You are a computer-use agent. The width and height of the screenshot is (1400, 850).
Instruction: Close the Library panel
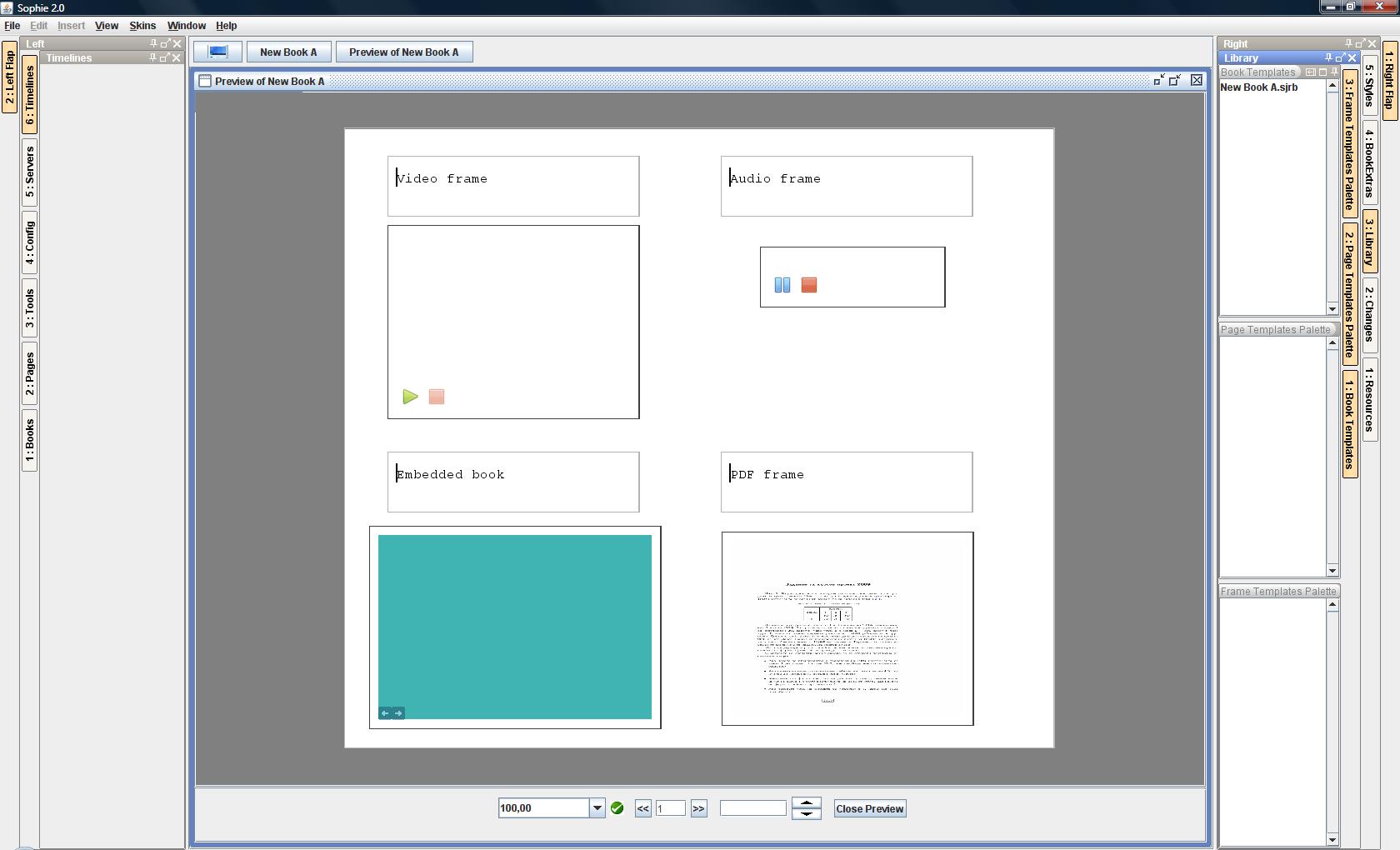[x=1352, y=57]
